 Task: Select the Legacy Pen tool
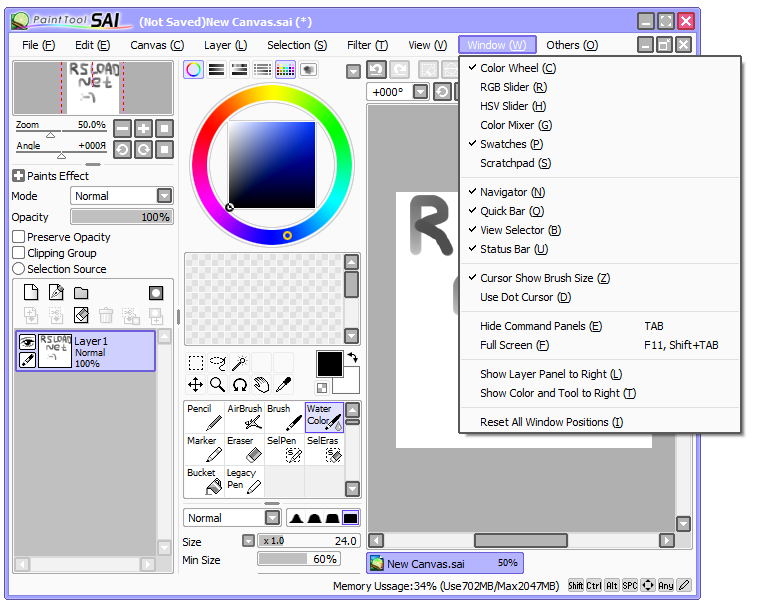pyautogui.click(x=244, y=481)
